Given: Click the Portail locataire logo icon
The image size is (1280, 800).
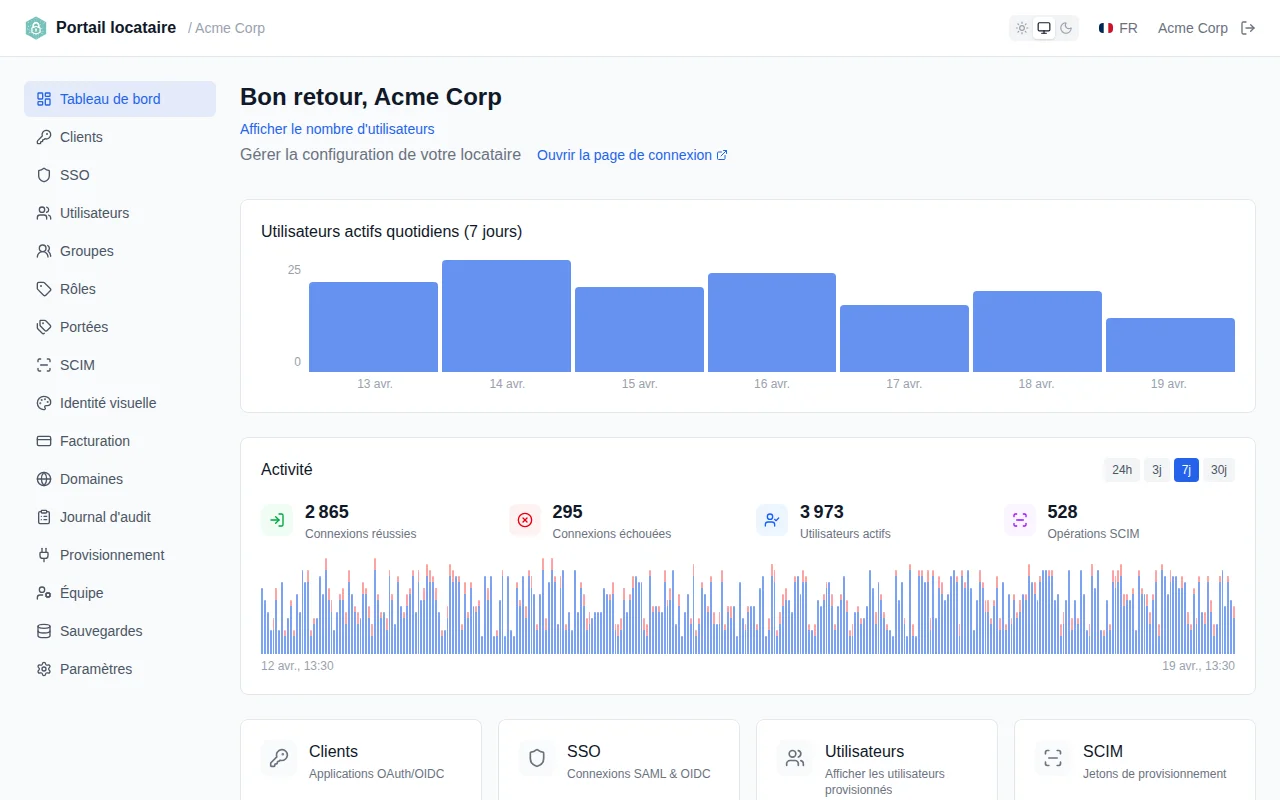Looking at the screenshot, I should [x=36, y=28].
